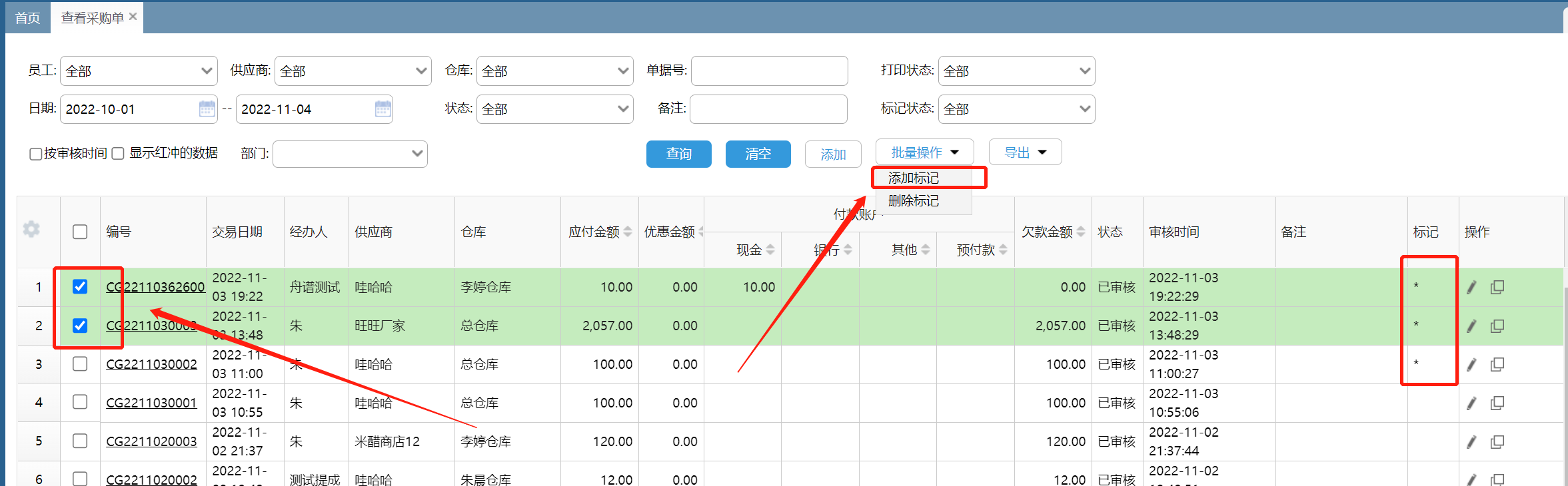
Task: Expand the 批量操作 dropdown button
Action: [x=924, y=152]
